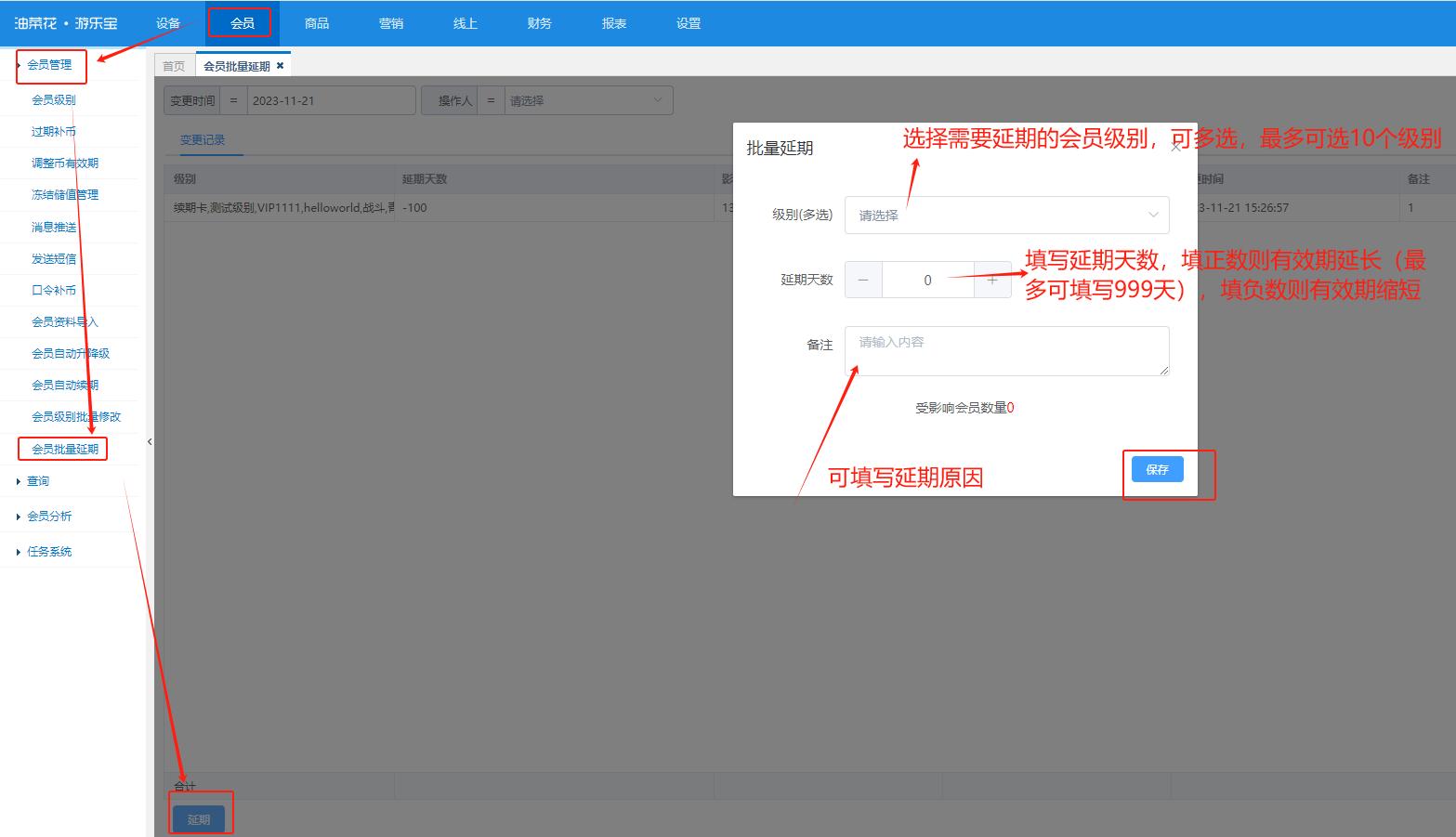1456x837 pixels.
Task: Decrease 延期天数 with minus button
Action: click(x=863, y=280)
